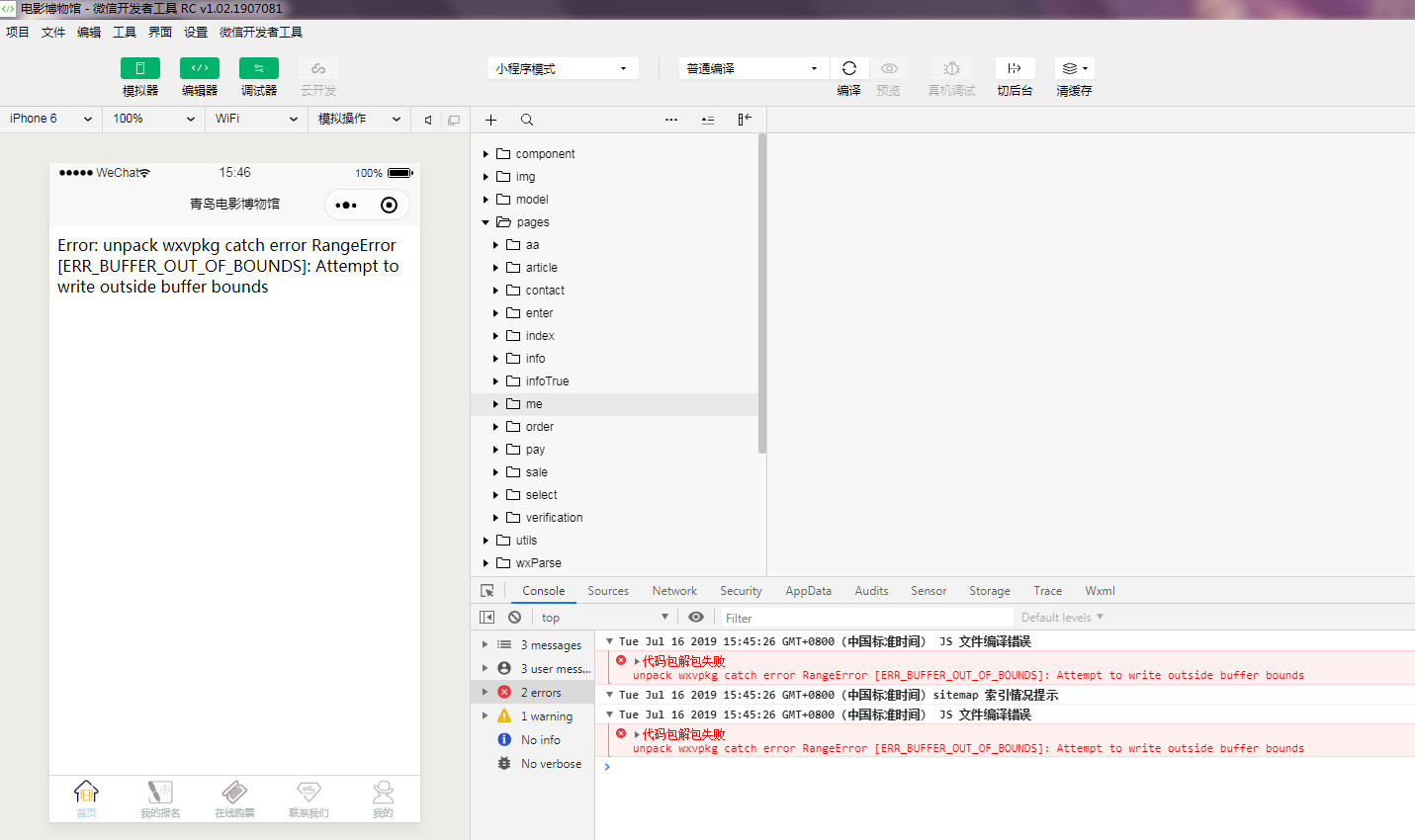Click the compile refresh icon
The height and width of the screenshot is (840, 1415).
click(x=848, y=68)
